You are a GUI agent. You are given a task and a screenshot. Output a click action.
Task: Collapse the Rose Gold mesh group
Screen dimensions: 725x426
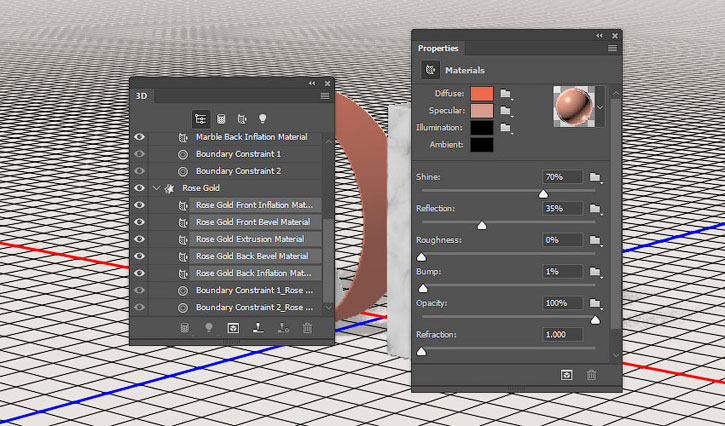(x=156, y=188)
